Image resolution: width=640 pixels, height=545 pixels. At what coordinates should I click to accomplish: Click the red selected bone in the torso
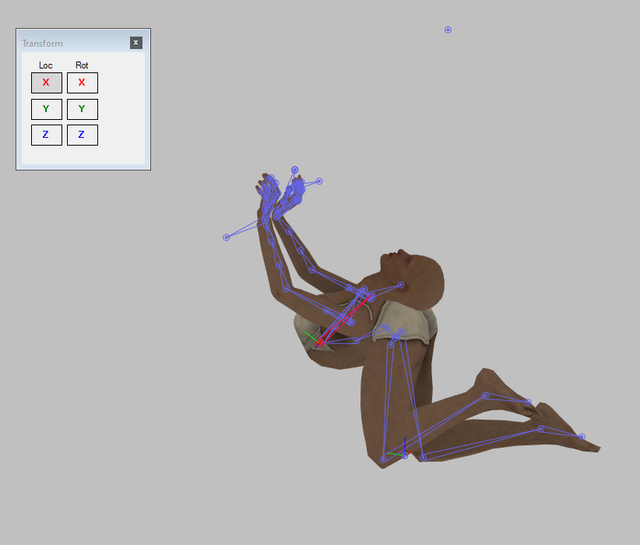[345, 320]
